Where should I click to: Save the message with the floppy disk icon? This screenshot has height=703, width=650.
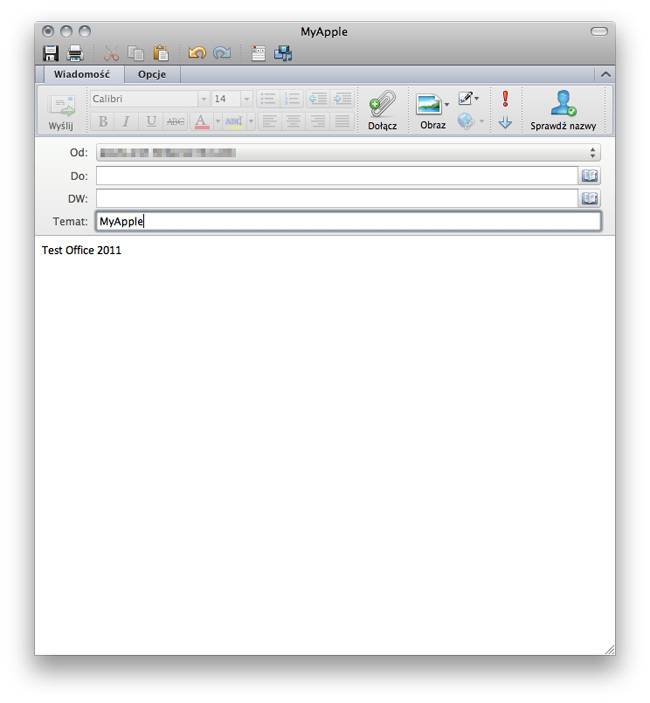51,53
